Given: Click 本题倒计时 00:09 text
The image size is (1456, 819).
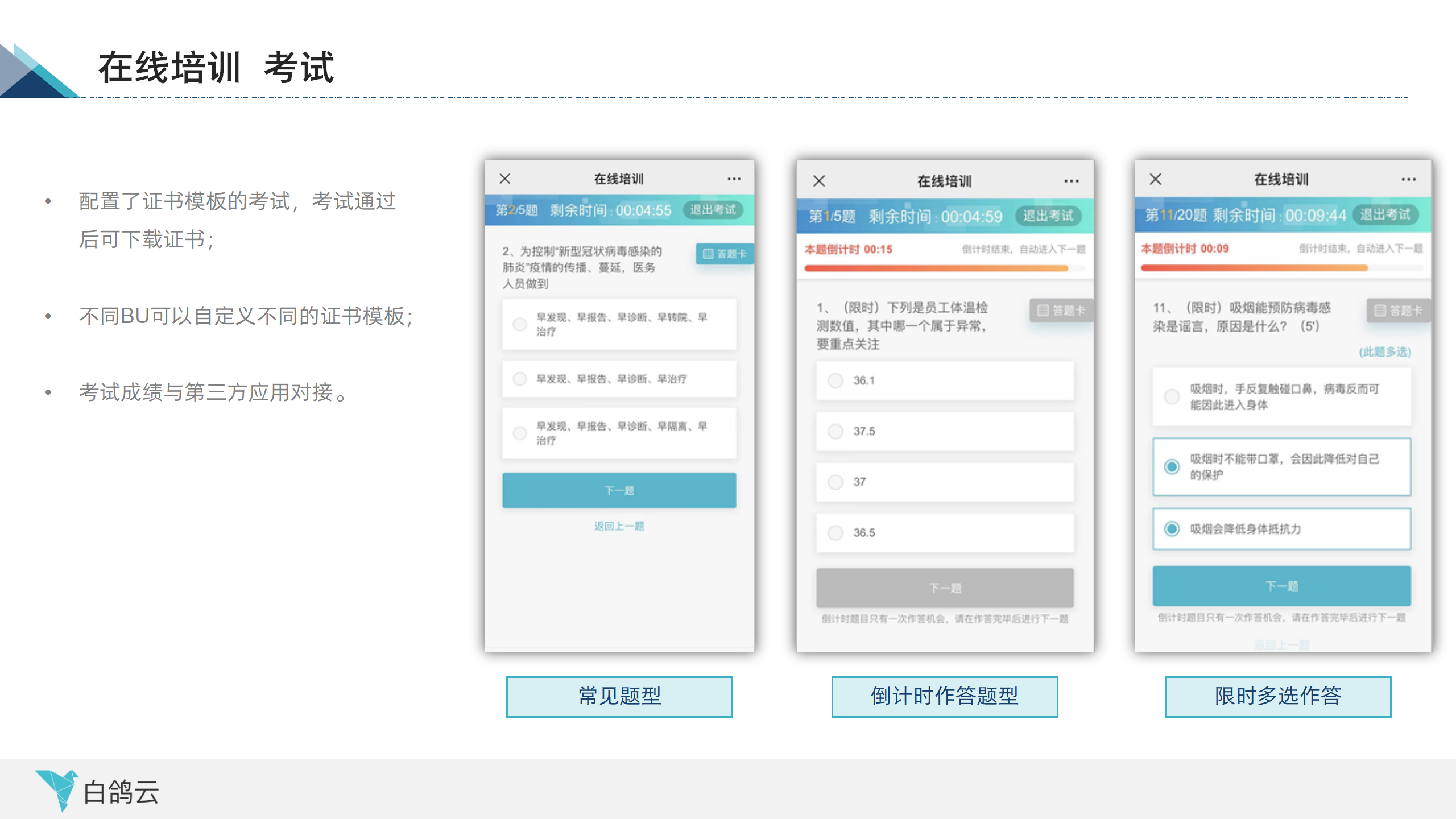Looking at the screenshot, I should click(1185, 249).
